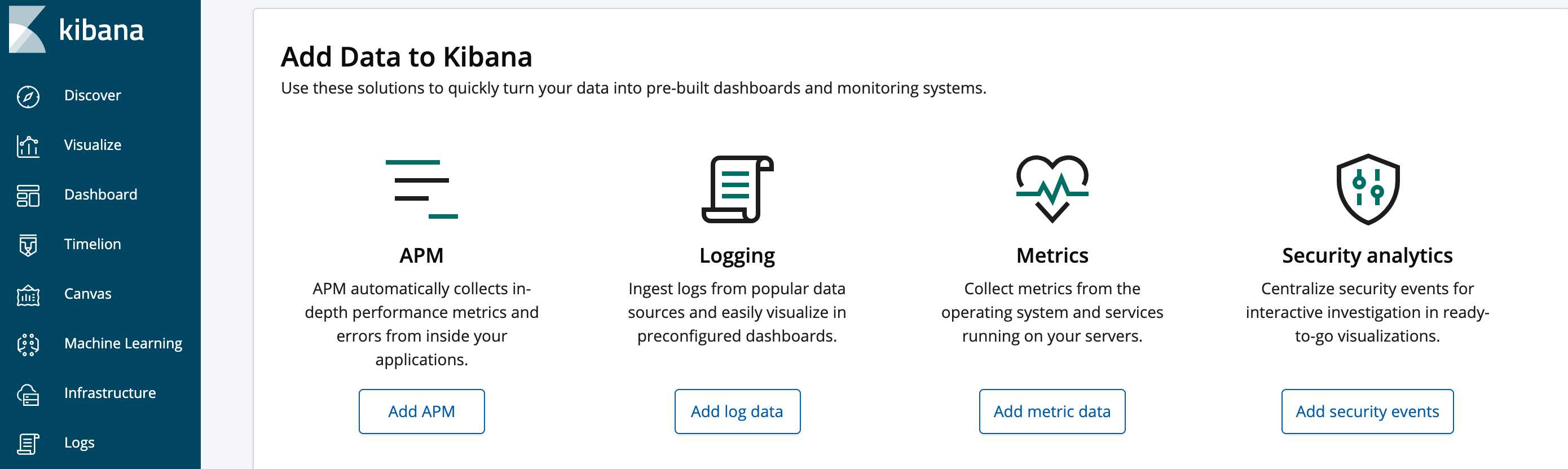This screenshot has width=1568, height=469.
Task: Click the Infrastructure cloud icon
Action: 28,394
